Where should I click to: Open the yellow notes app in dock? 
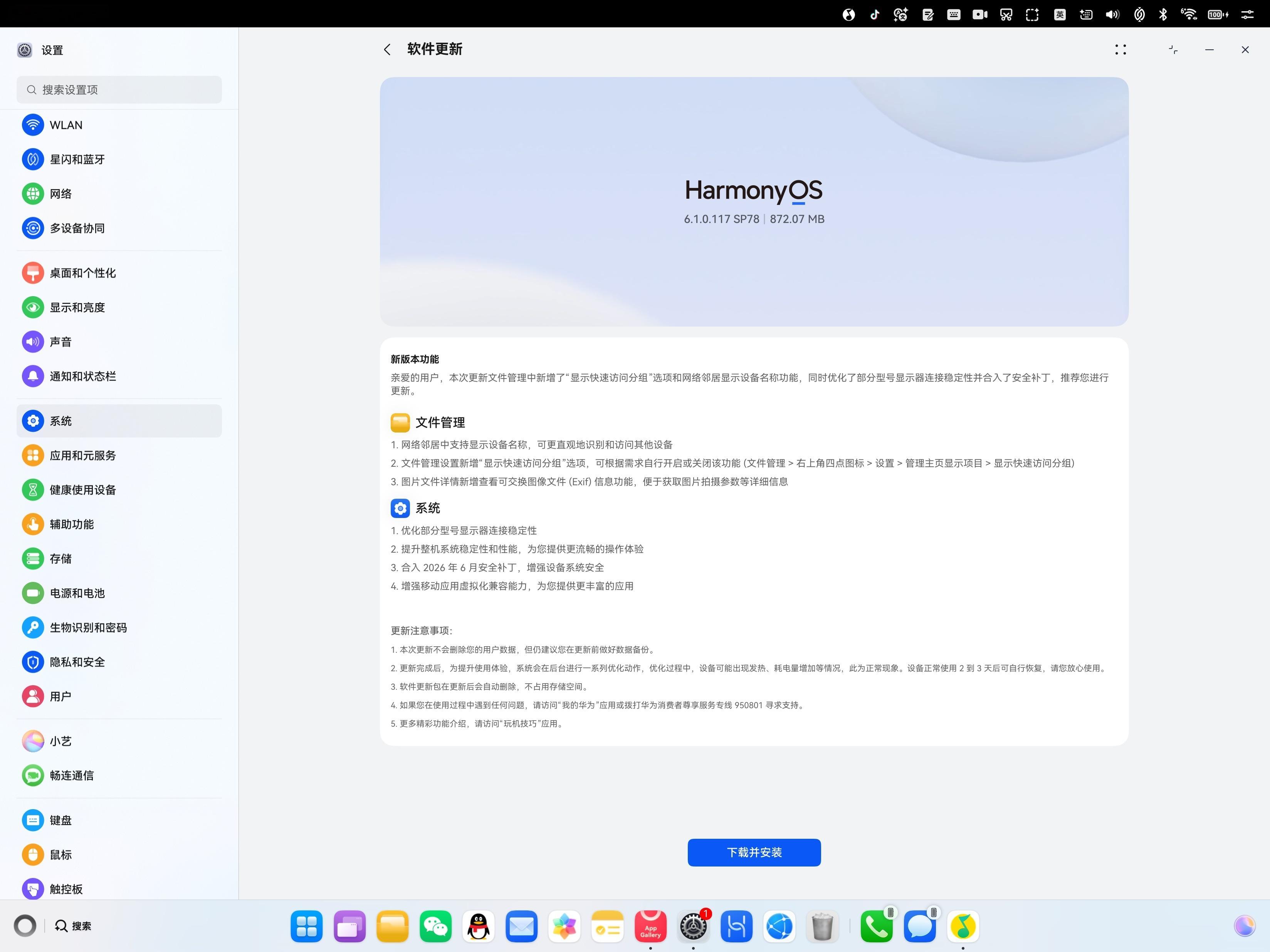(607, 926)
